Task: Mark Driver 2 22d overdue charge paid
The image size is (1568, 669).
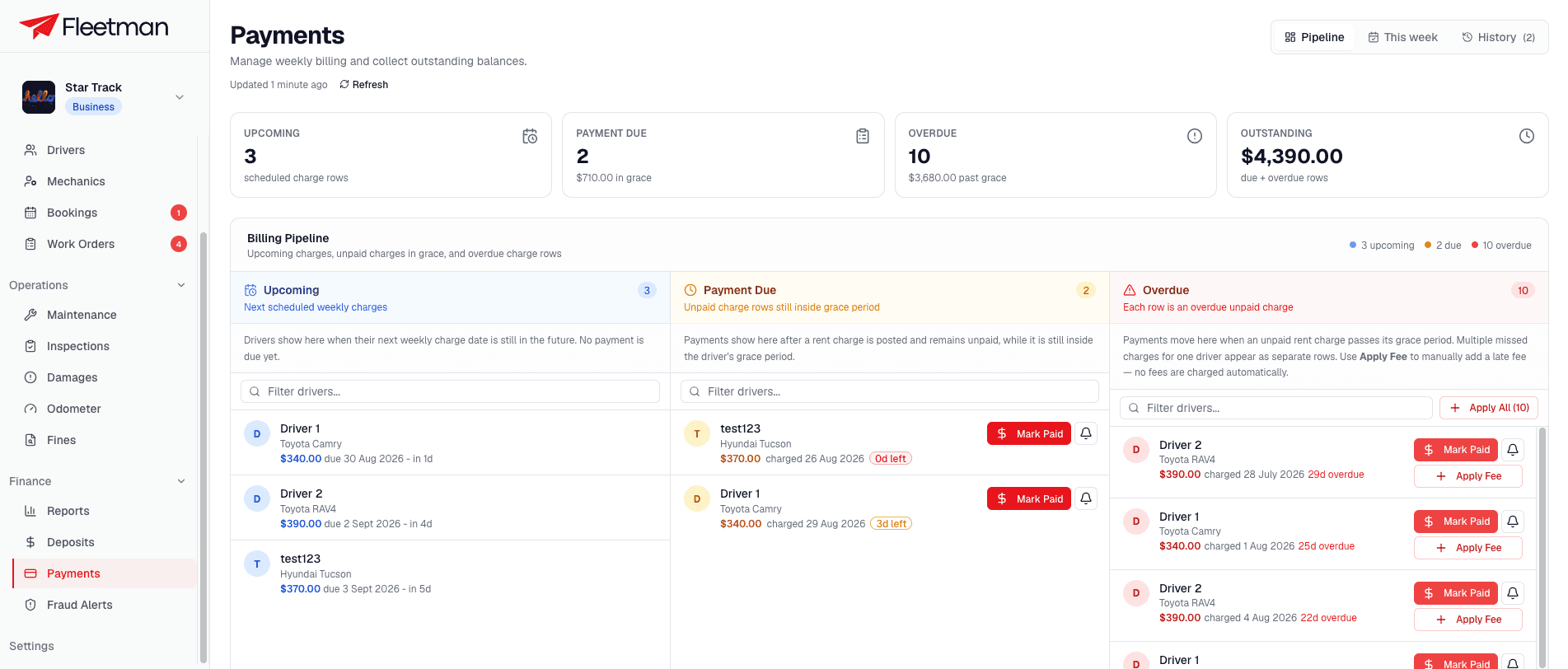Action: (x=1455, y=593)
